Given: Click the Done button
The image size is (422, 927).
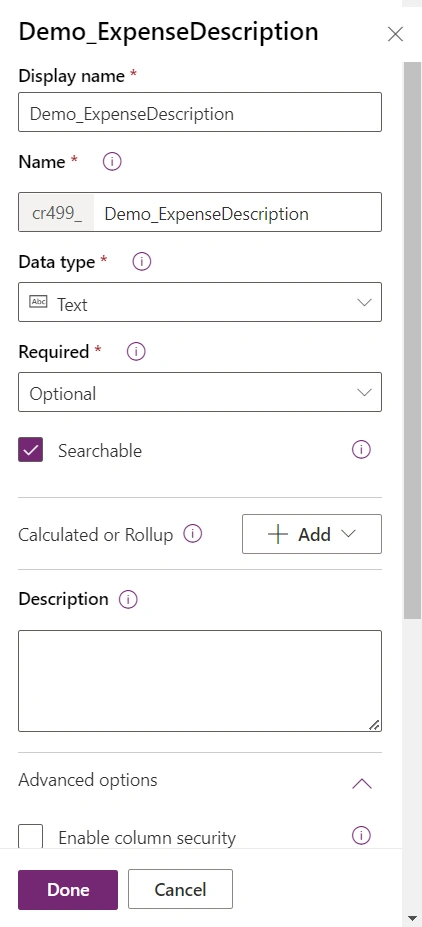Looking at the screenshot, I should point(68,890).
